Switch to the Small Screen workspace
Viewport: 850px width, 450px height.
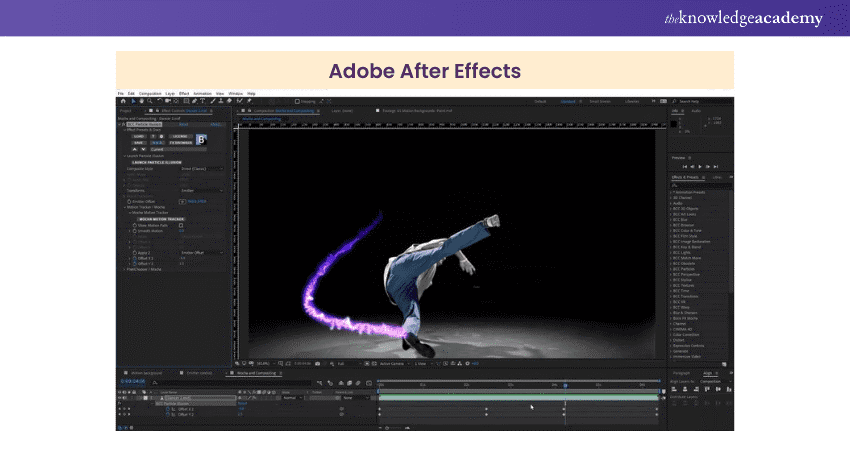coord(599,101)
